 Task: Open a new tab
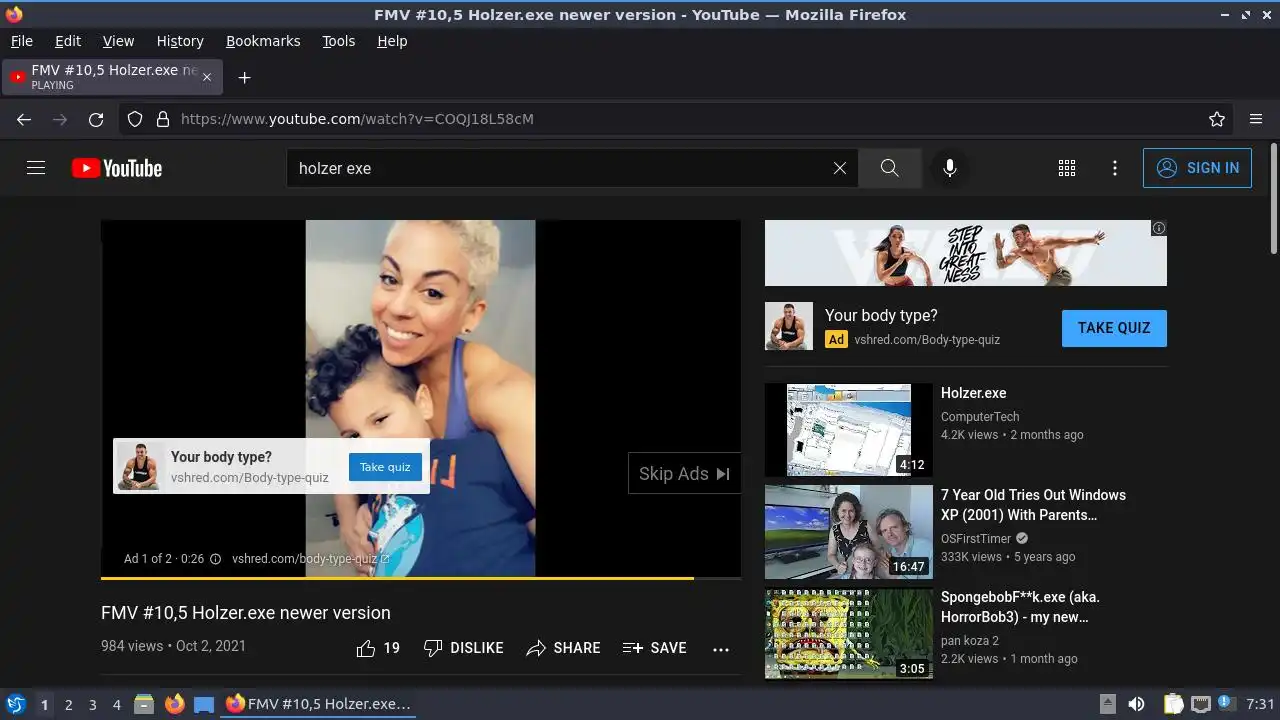click(244, 77)
